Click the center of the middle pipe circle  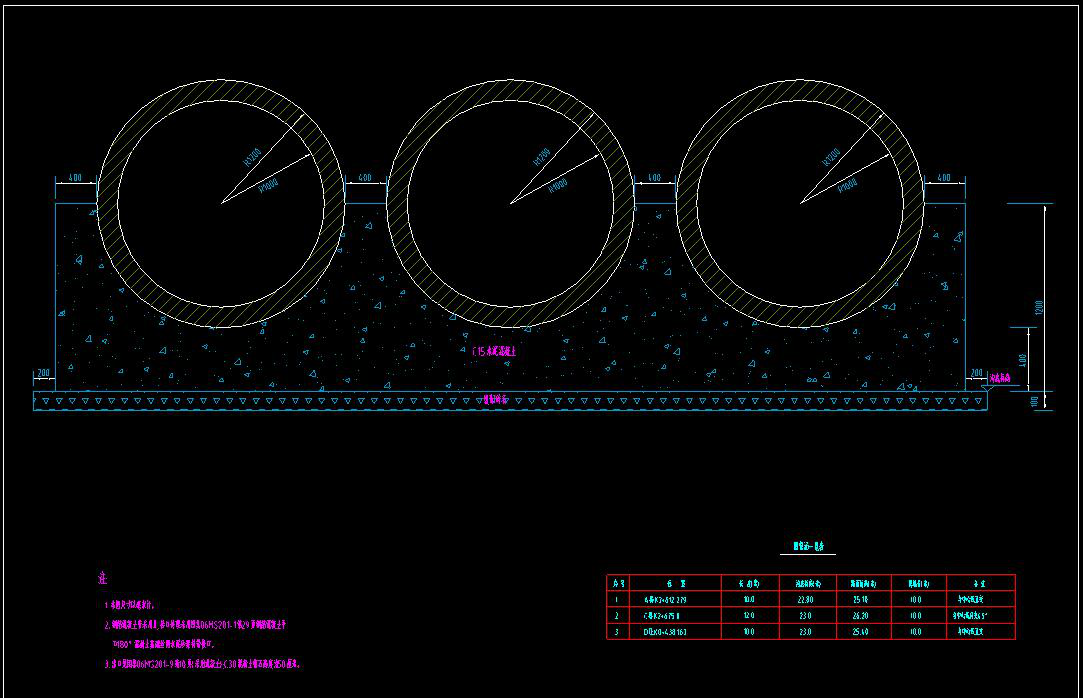point(511,203)
